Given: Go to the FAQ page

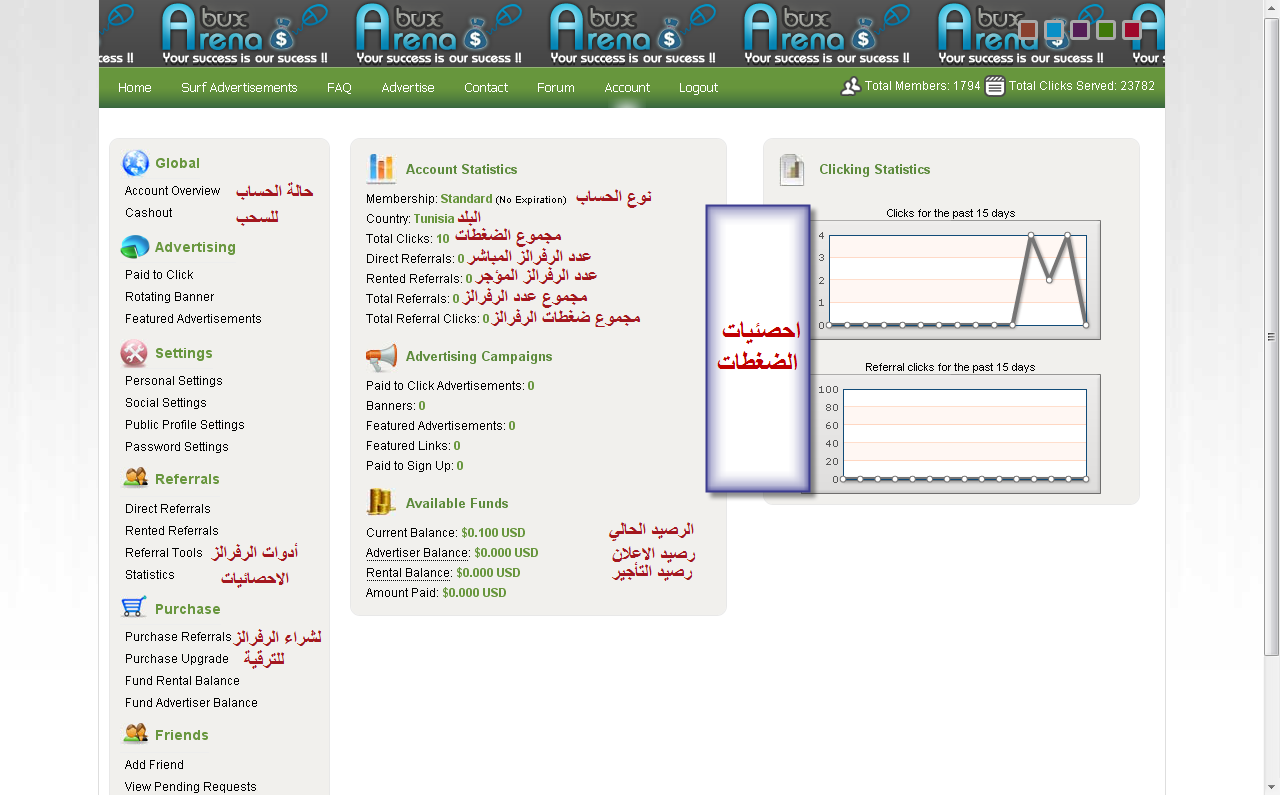Looking at the screenshot, I should 339,88.
